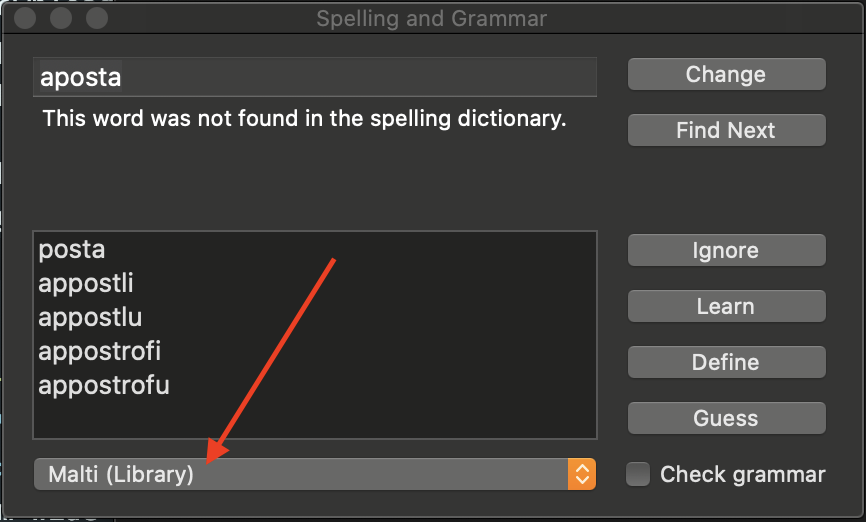Learn the word aposta
866x522 pixels.
(x=726, y=307)
